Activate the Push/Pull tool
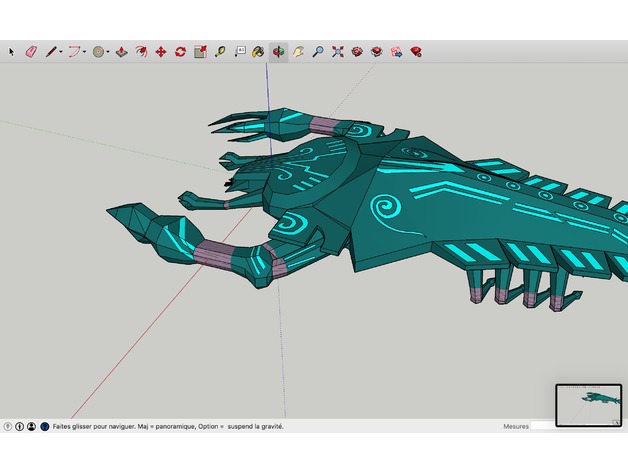 coord(121,51)
